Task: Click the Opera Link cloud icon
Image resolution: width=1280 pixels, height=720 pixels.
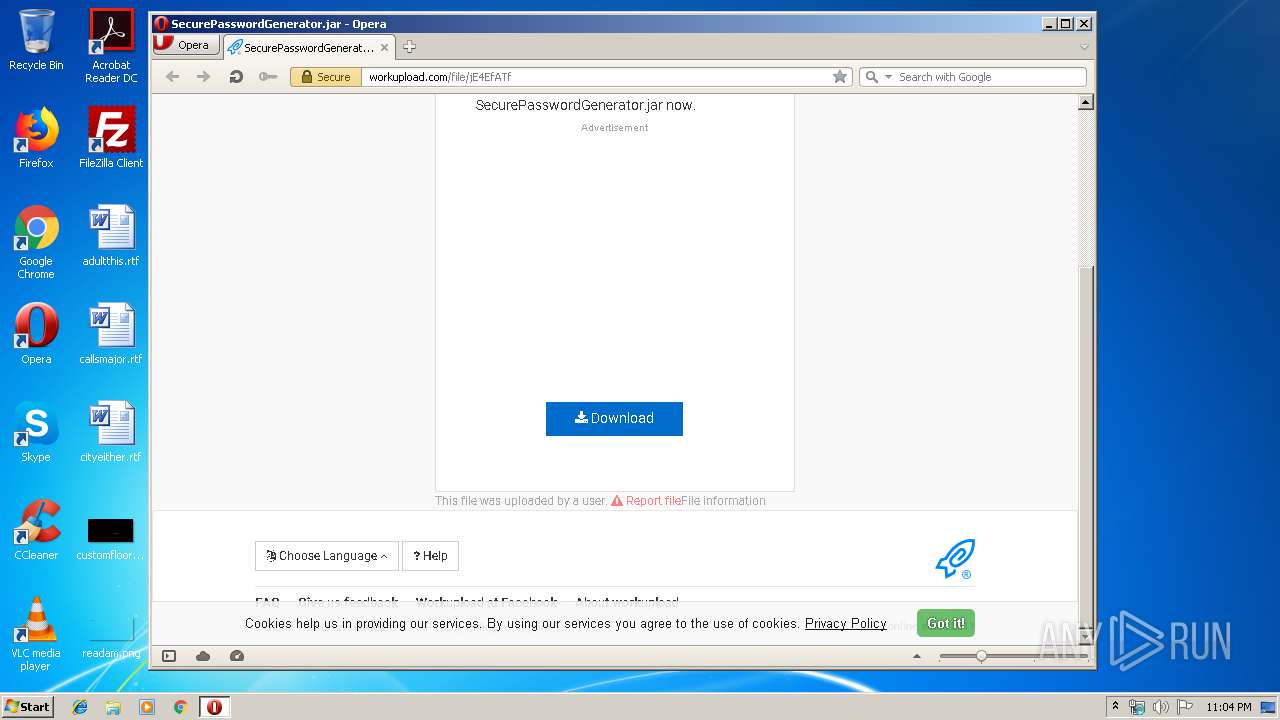Action: [203, 656]
